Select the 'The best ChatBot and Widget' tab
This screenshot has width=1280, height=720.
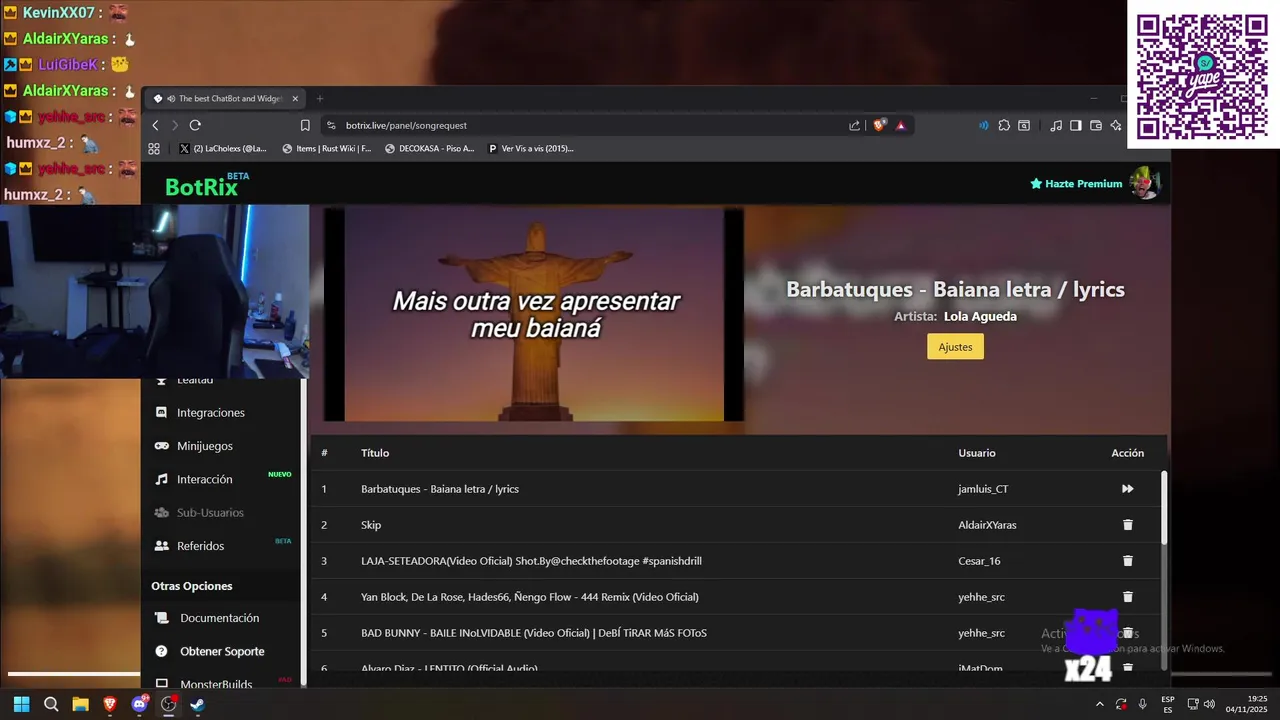click(225, 99)
